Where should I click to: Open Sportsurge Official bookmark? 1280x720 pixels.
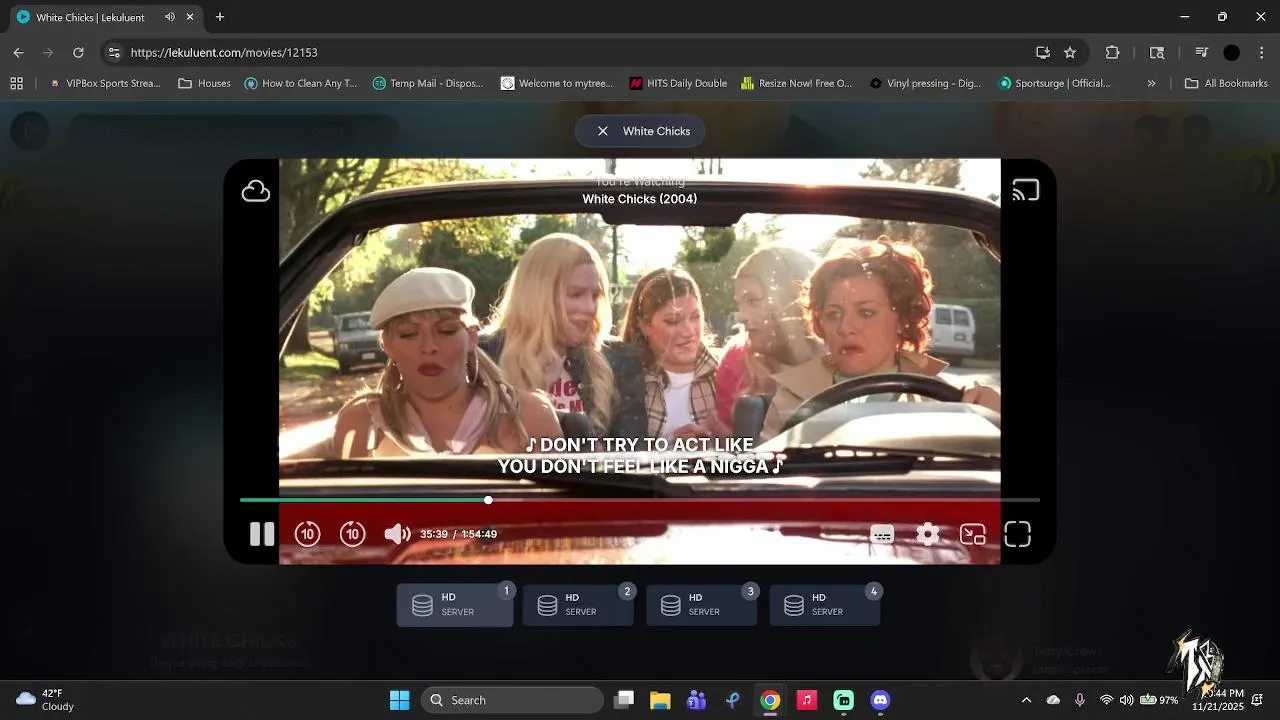point(1055,83)
